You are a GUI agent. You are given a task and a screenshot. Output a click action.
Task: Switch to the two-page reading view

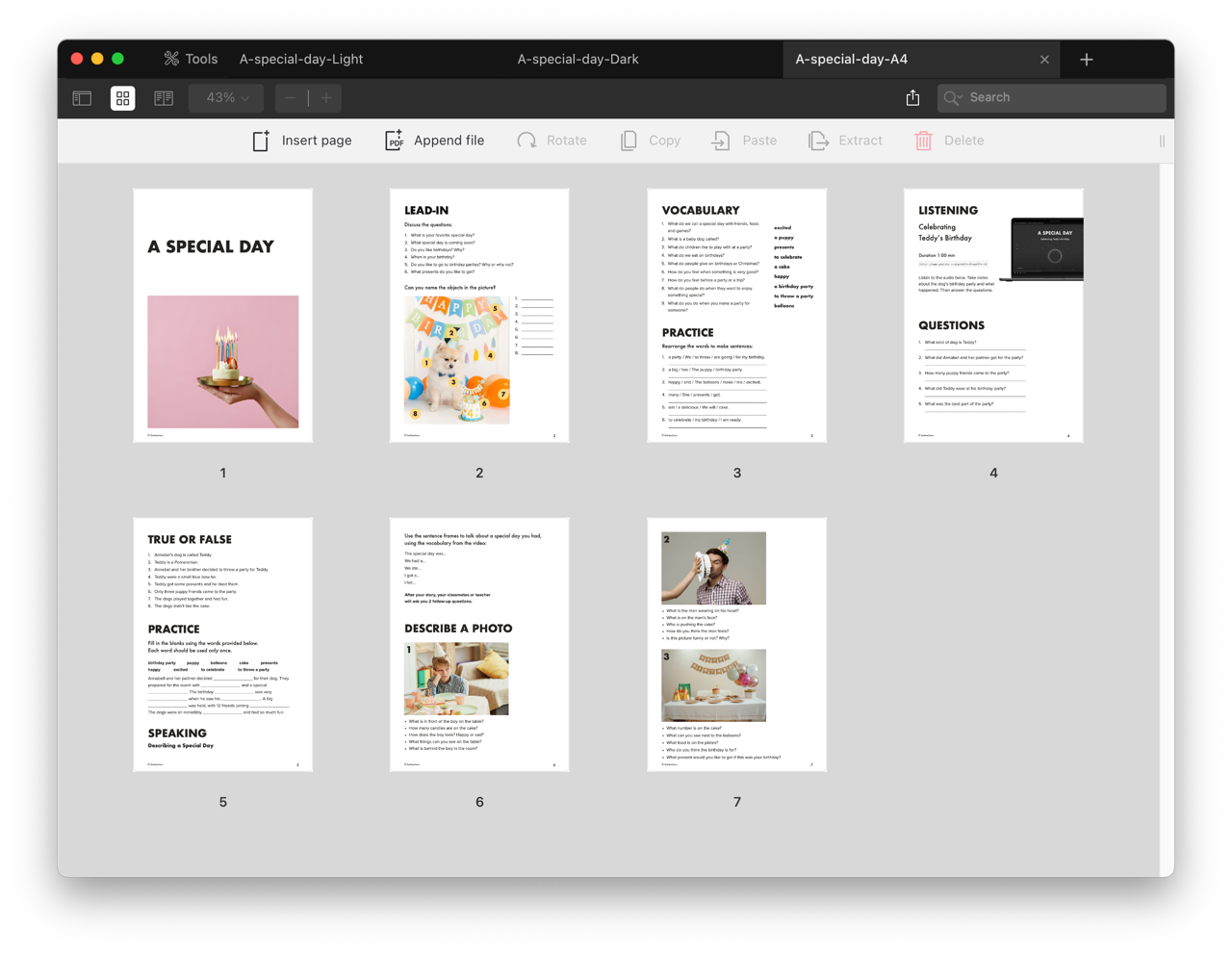(164, 98)
